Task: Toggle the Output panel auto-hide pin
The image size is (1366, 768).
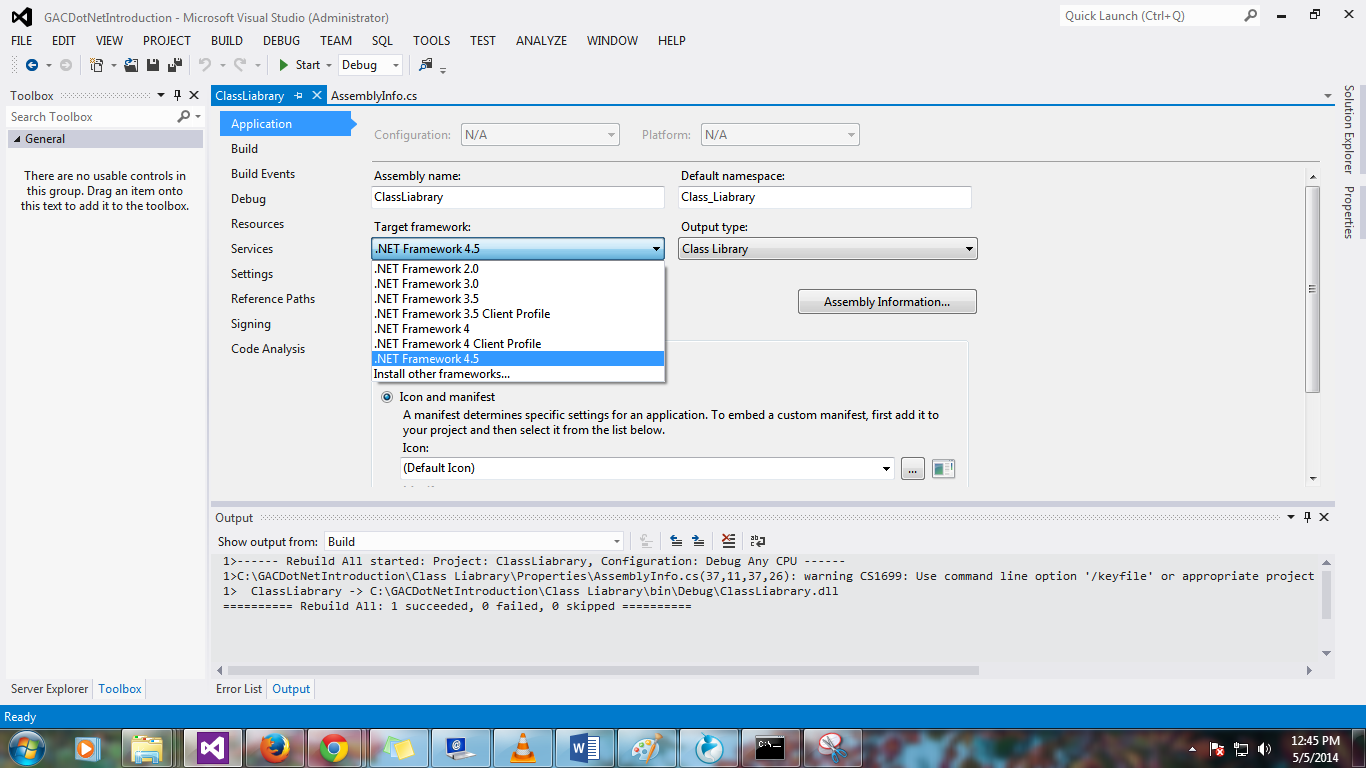Action: 1308,517
